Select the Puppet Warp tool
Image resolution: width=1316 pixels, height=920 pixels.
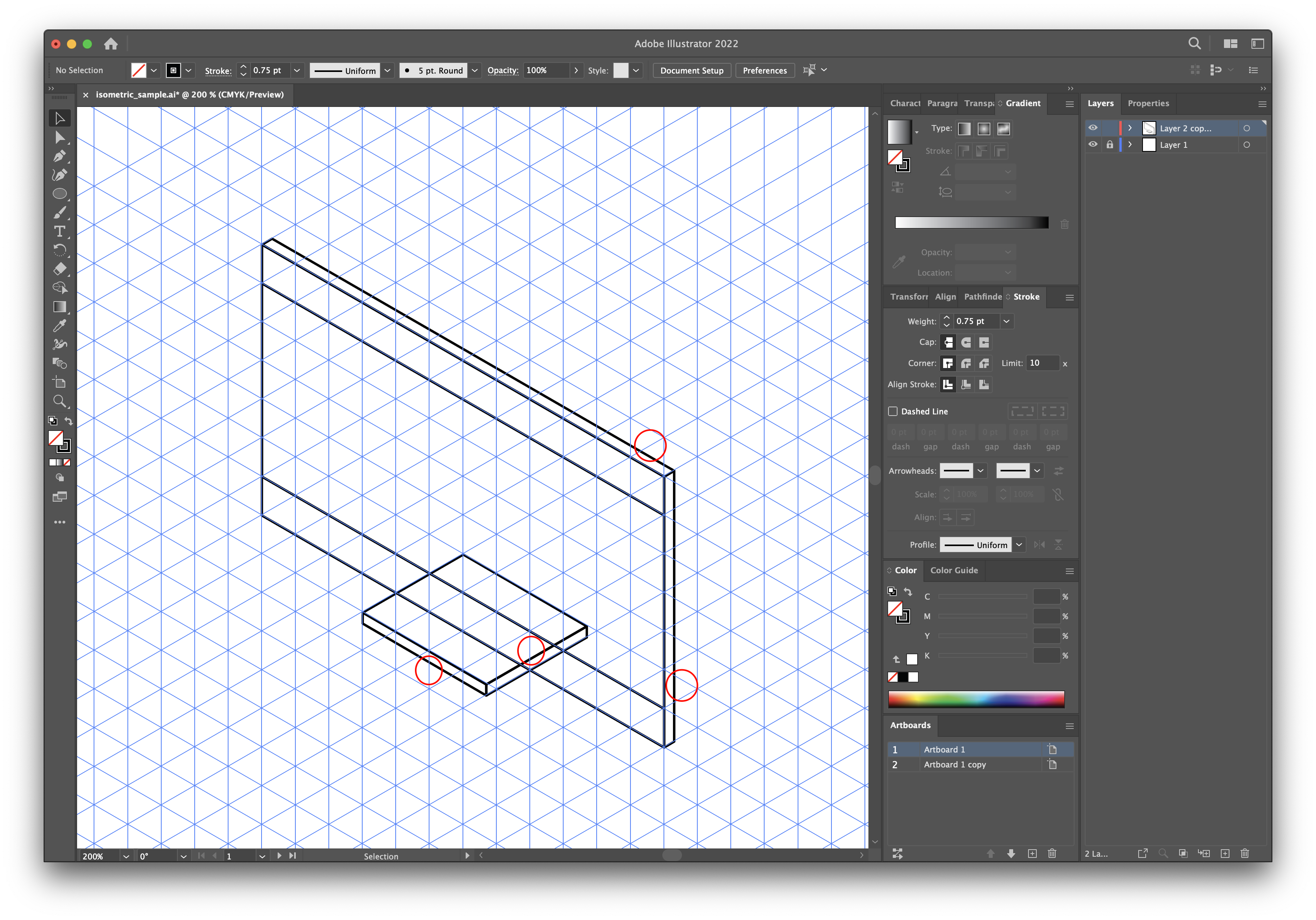60,344
